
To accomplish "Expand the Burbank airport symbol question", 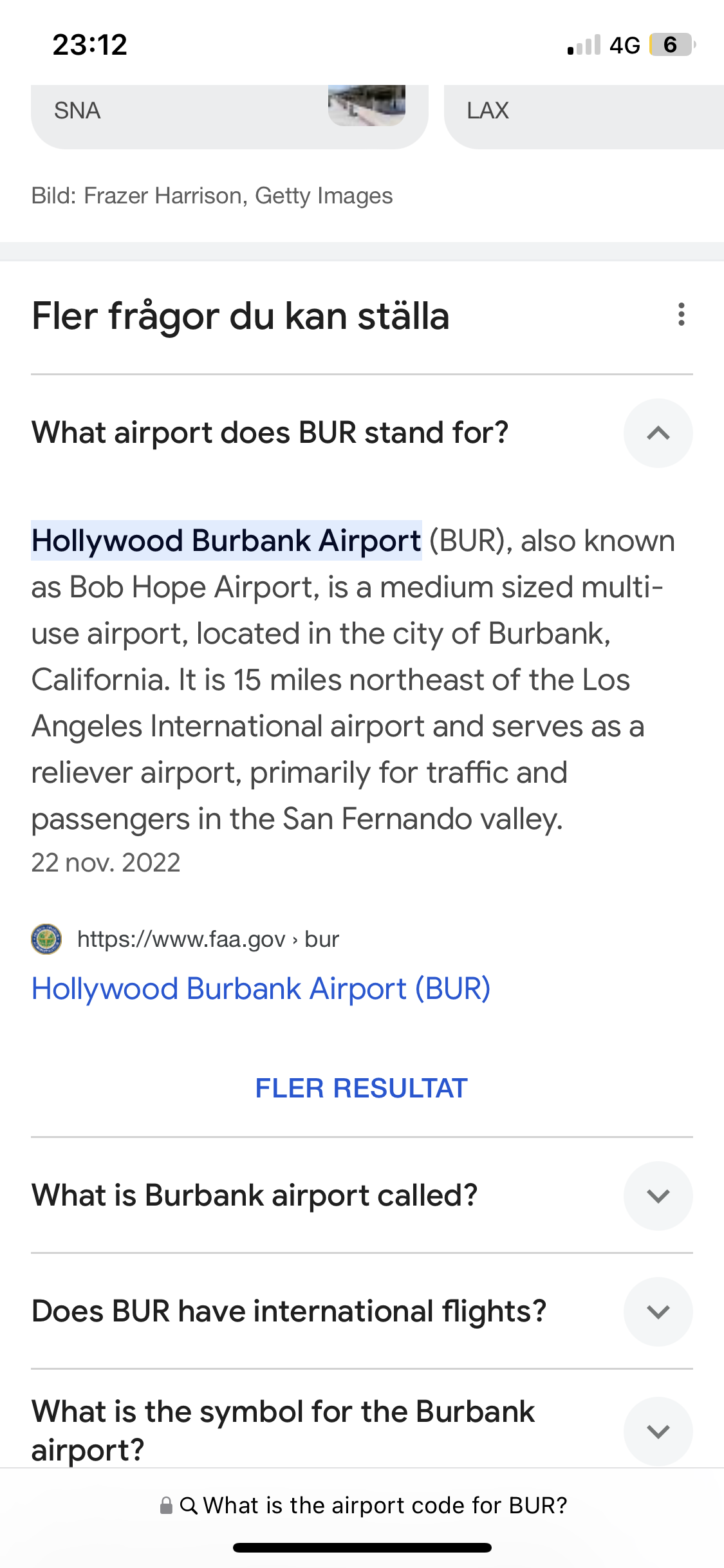I will click(658, 1432).
